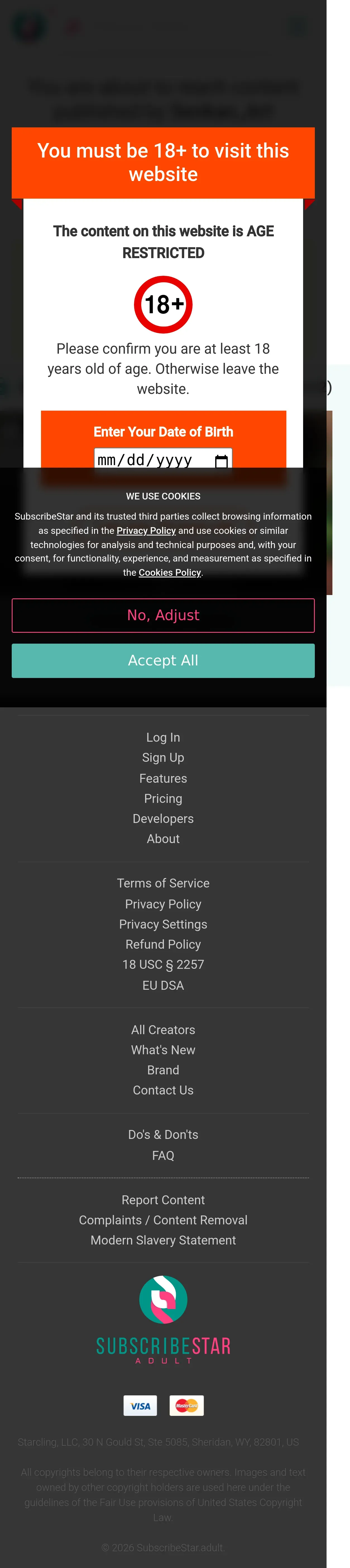
Task: Open the Pricing footer link
Action: tap(163, 798)
